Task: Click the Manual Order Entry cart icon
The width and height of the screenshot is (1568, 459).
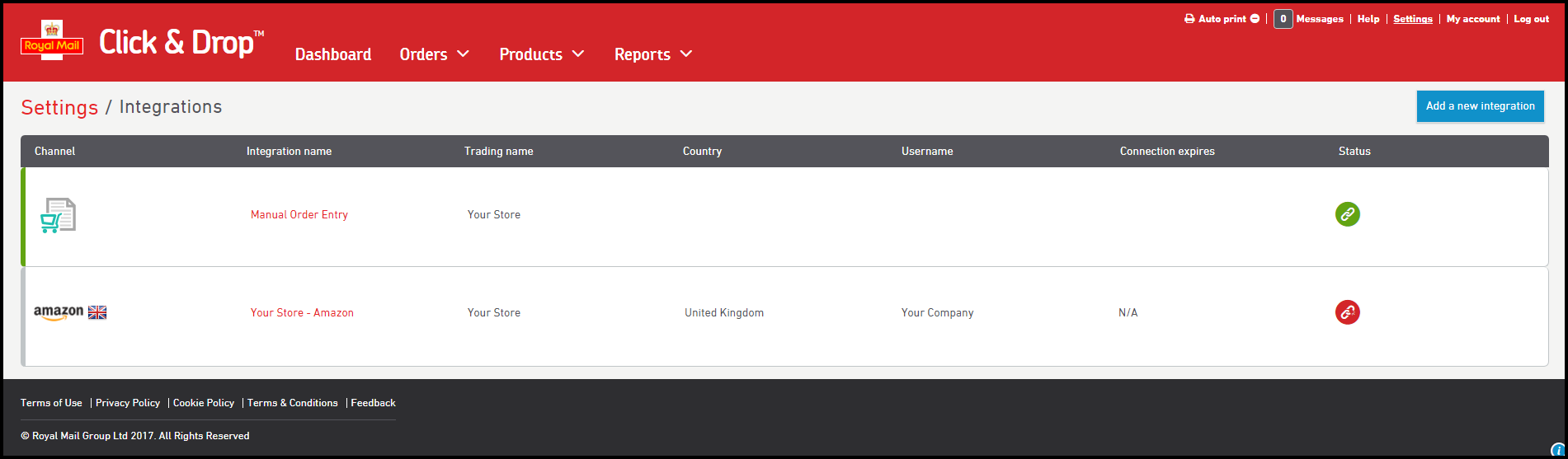Action: click(x=58, y=215)
